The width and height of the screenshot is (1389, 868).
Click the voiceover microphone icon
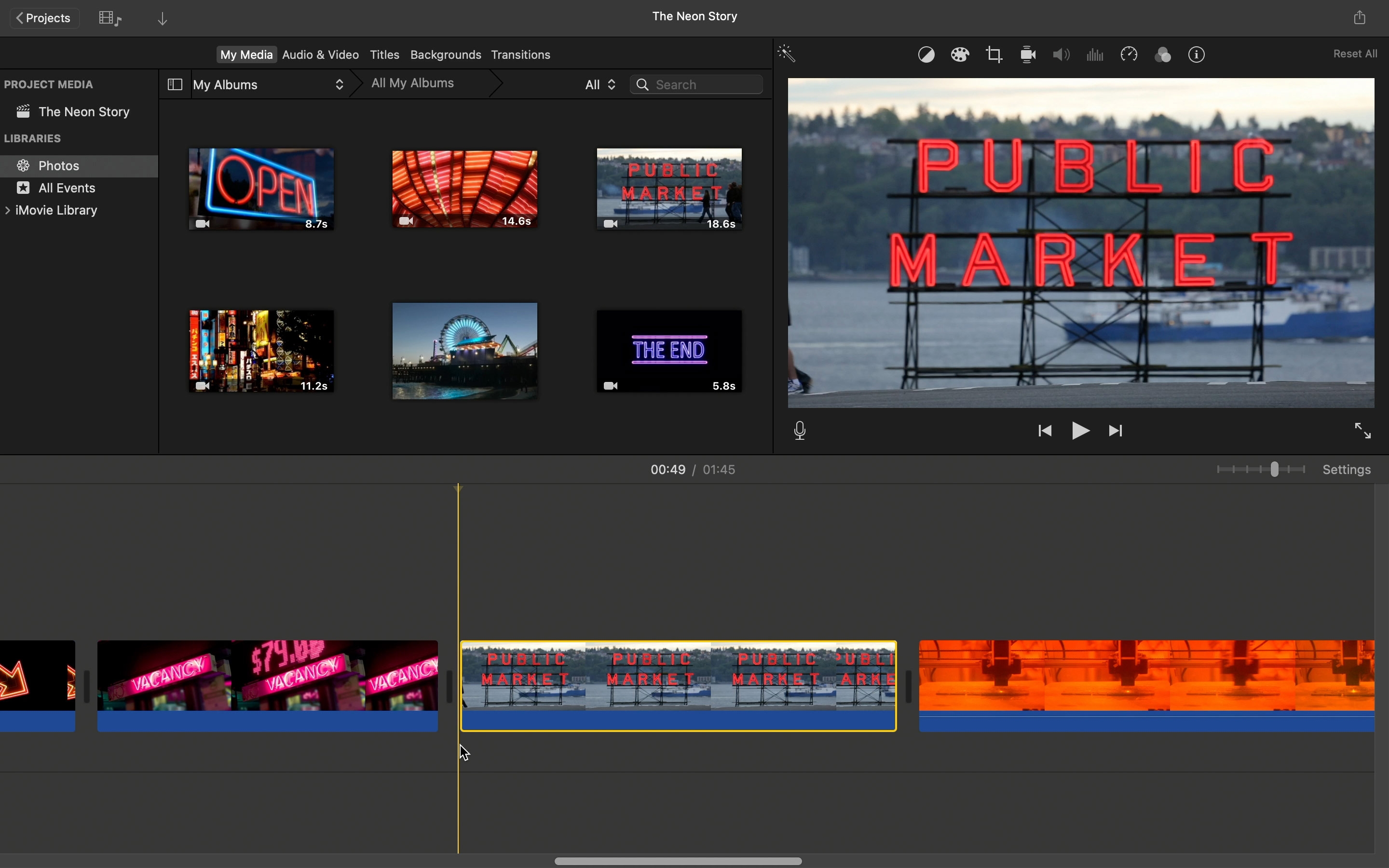coord(801,431)
